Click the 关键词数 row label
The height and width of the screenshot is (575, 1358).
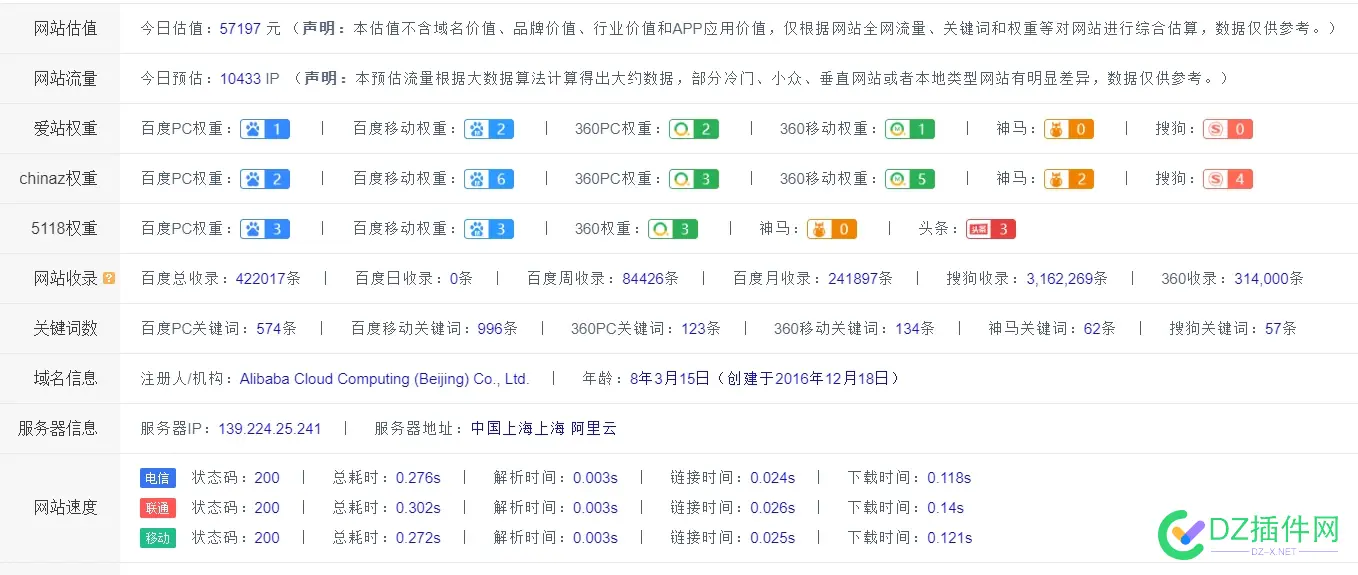click(65, 328)
